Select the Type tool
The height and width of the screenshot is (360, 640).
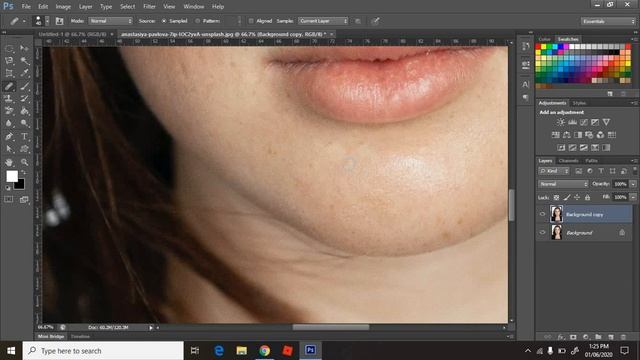coord(24,136)
